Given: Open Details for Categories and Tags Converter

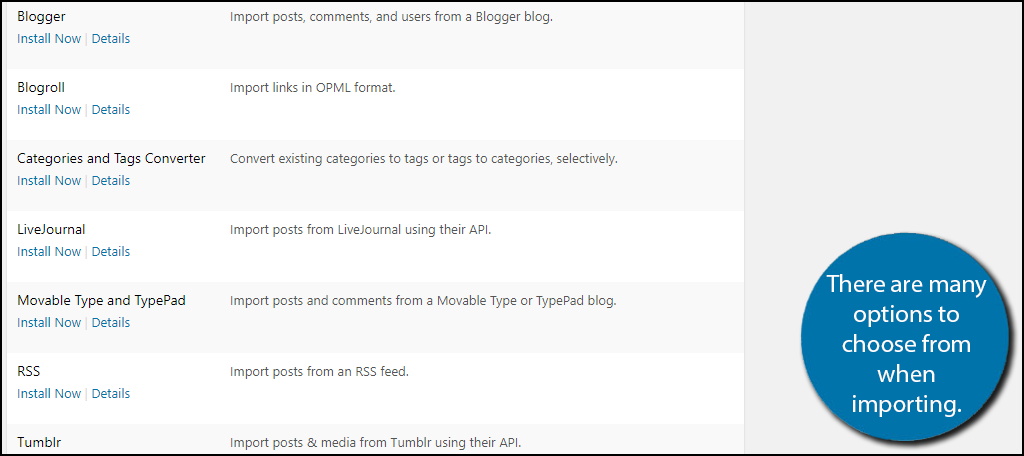Looking at the screenshot, I should 110,181.
